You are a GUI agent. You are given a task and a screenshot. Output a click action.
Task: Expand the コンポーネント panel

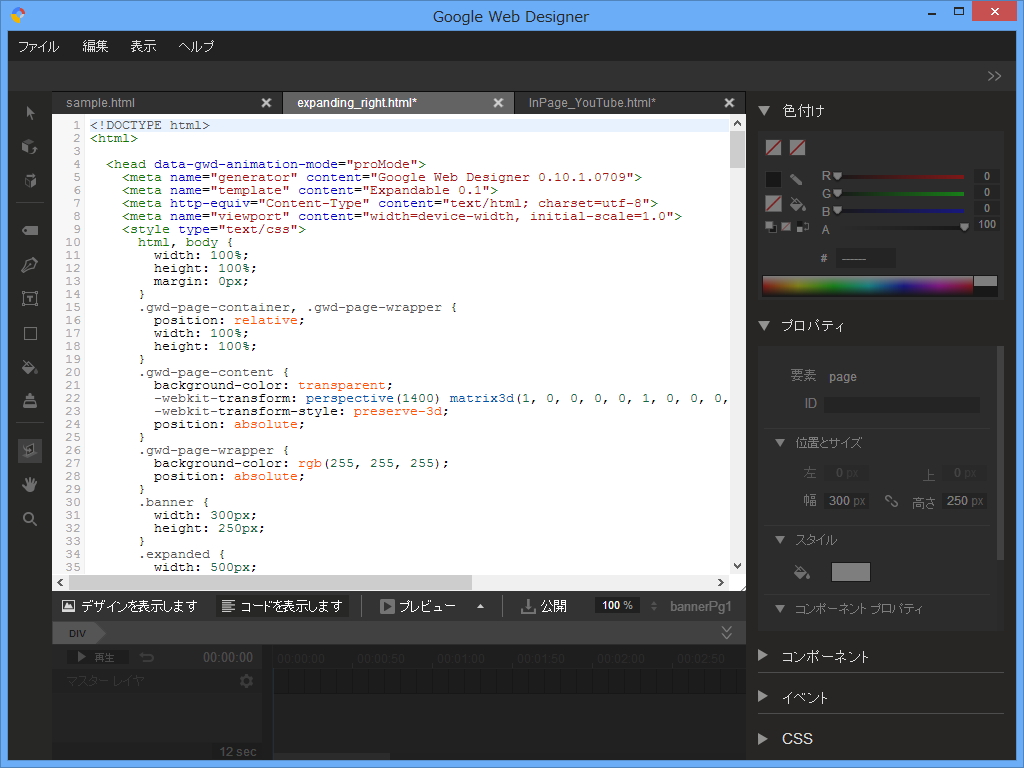(825, 657)
